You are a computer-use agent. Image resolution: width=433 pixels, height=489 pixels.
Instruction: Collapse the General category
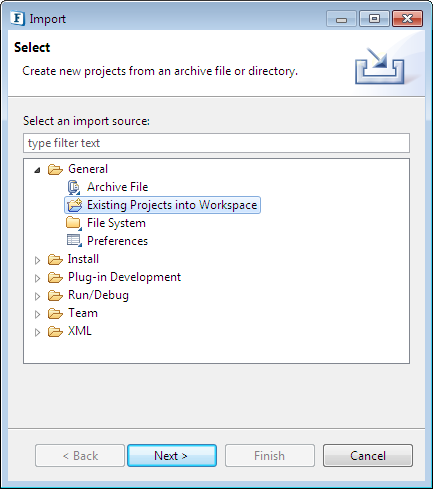37,170
